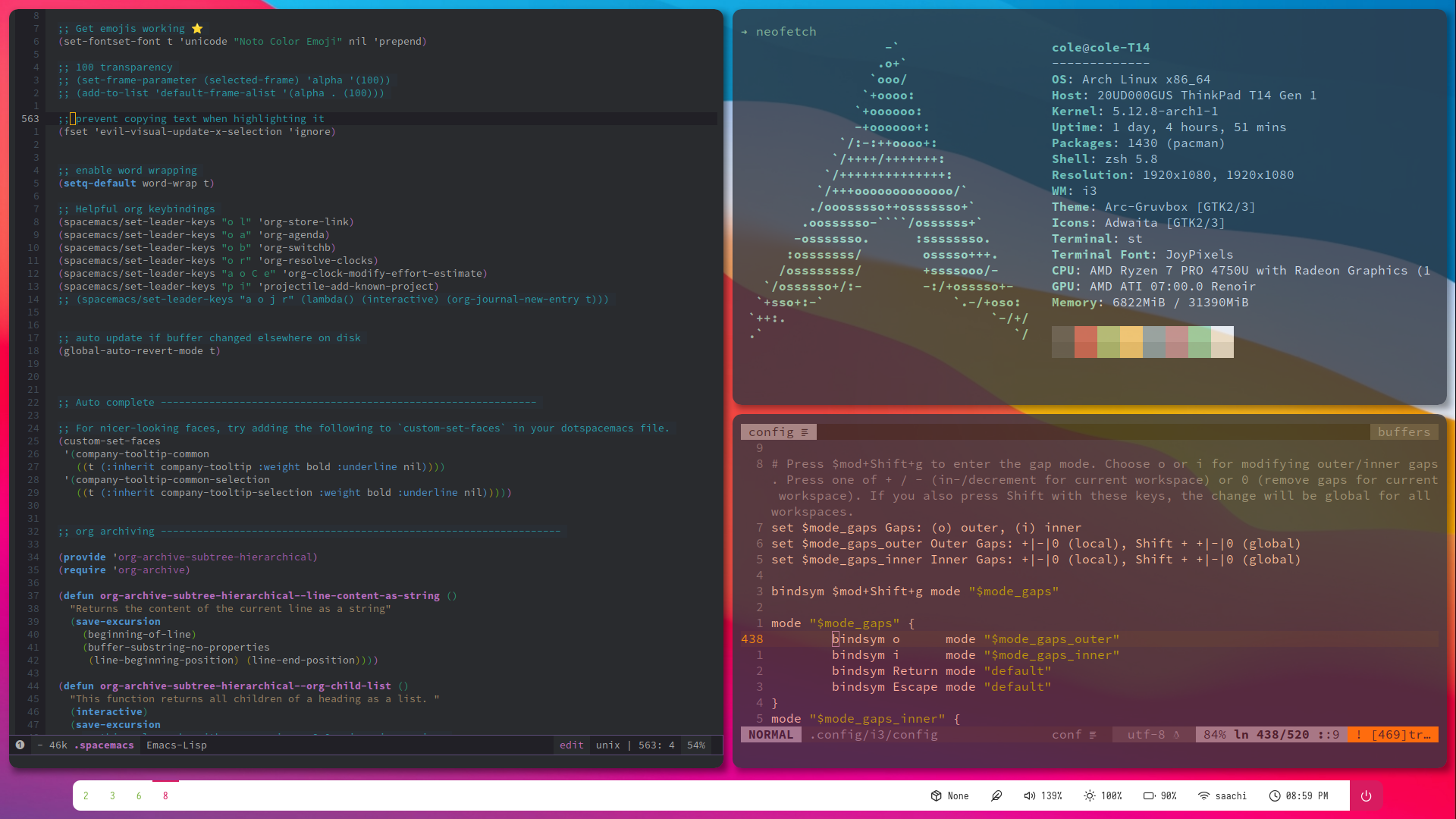
Task: Click the global-auto-revert-mode line in Emacs
Action: [140, 351]
